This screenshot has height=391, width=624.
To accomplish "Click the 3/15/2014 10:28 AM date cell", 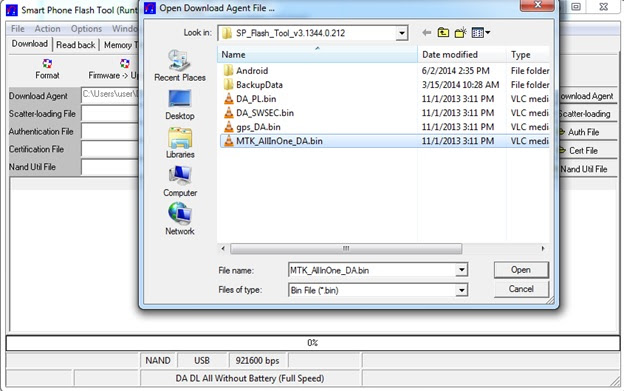I will click(x=460, y=85).
